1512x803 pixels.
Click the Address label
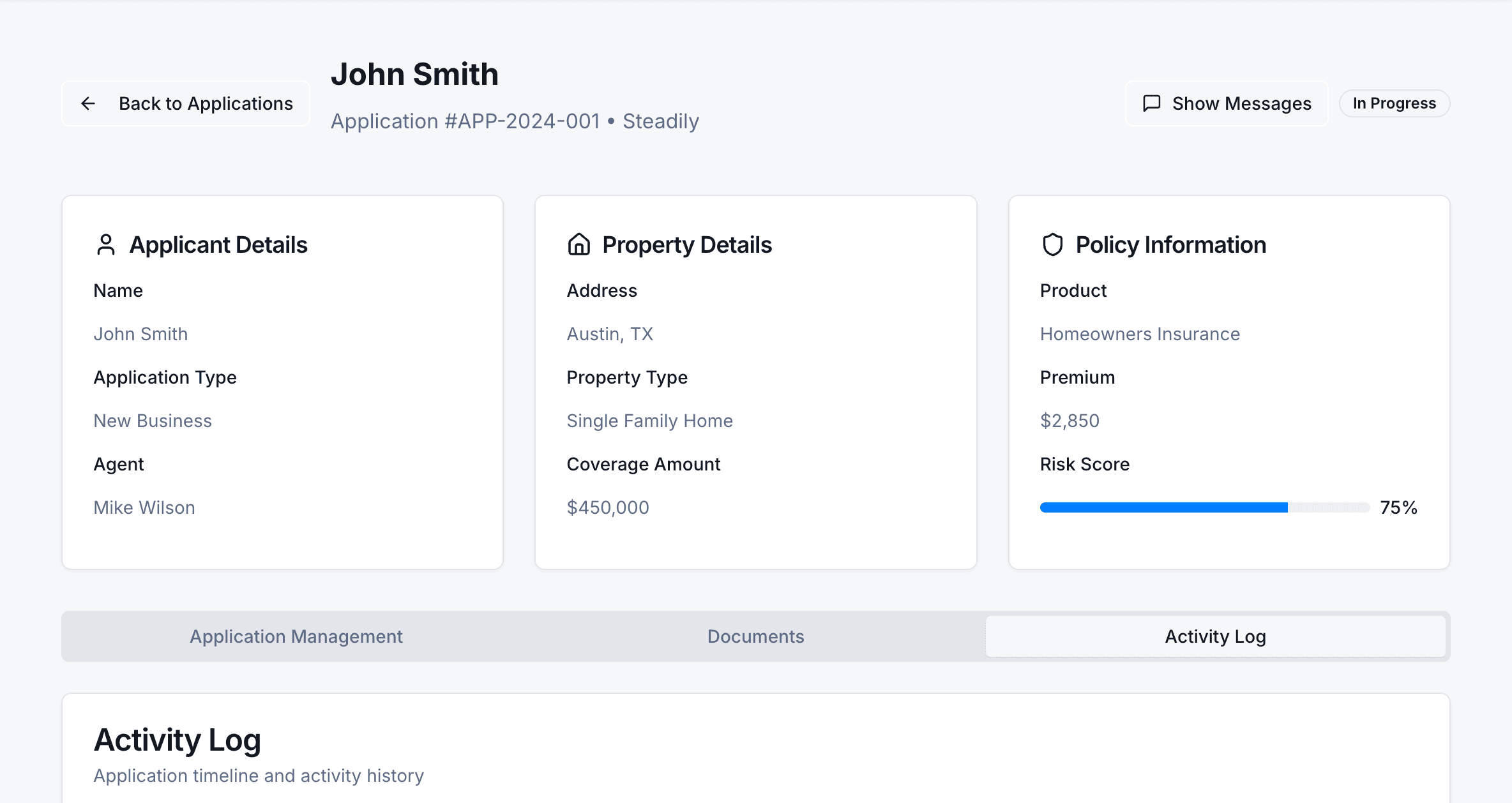602,290
